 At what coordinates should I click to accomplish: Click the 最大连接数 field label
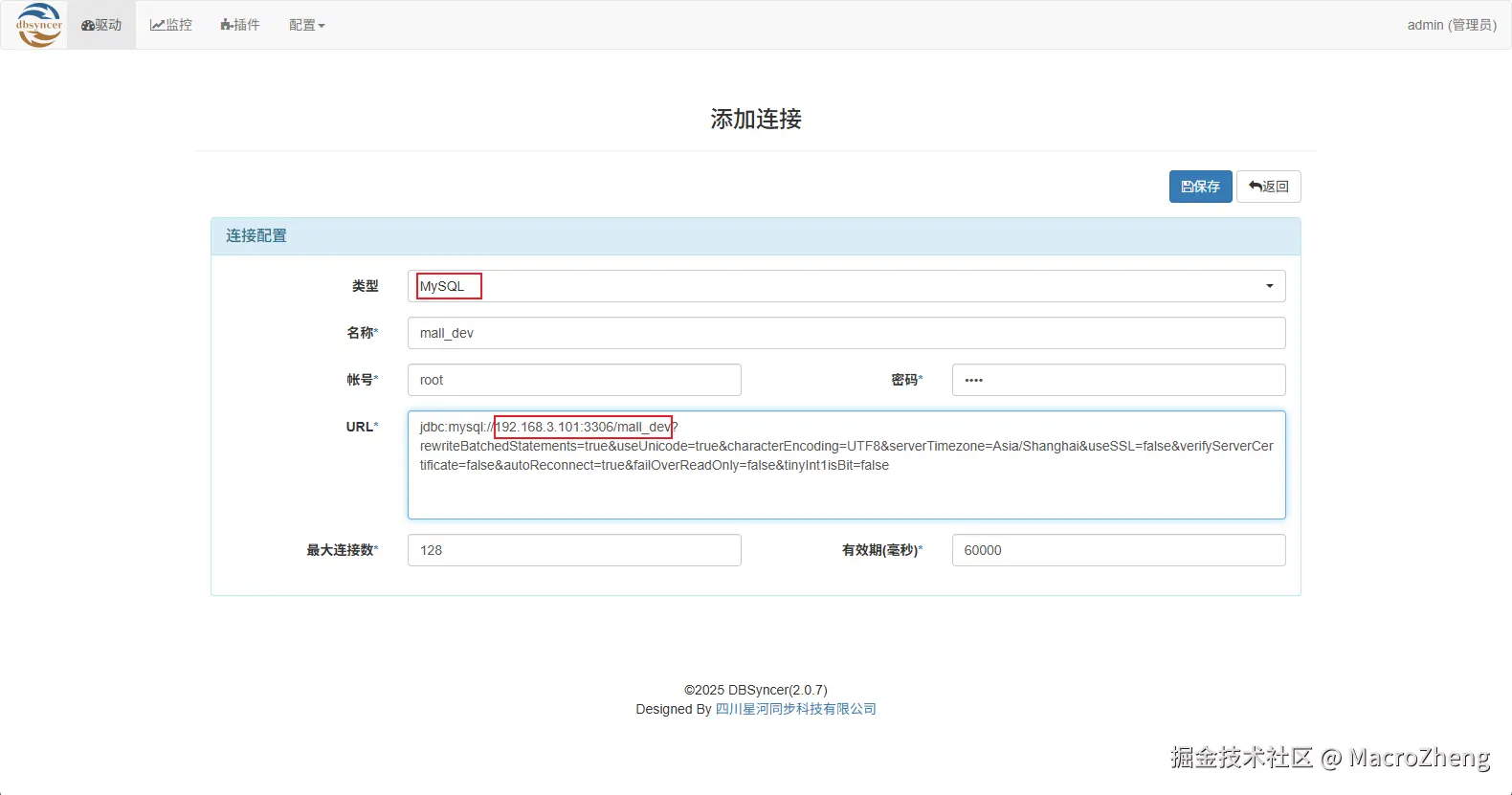[x=342, y=550]
